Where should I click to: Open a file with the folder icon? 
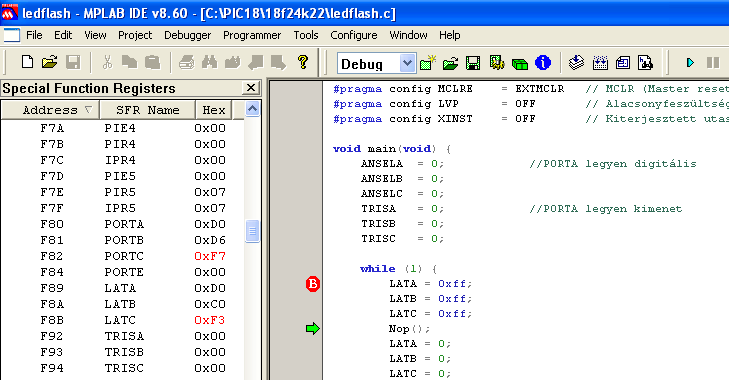[x=49, y=62]
